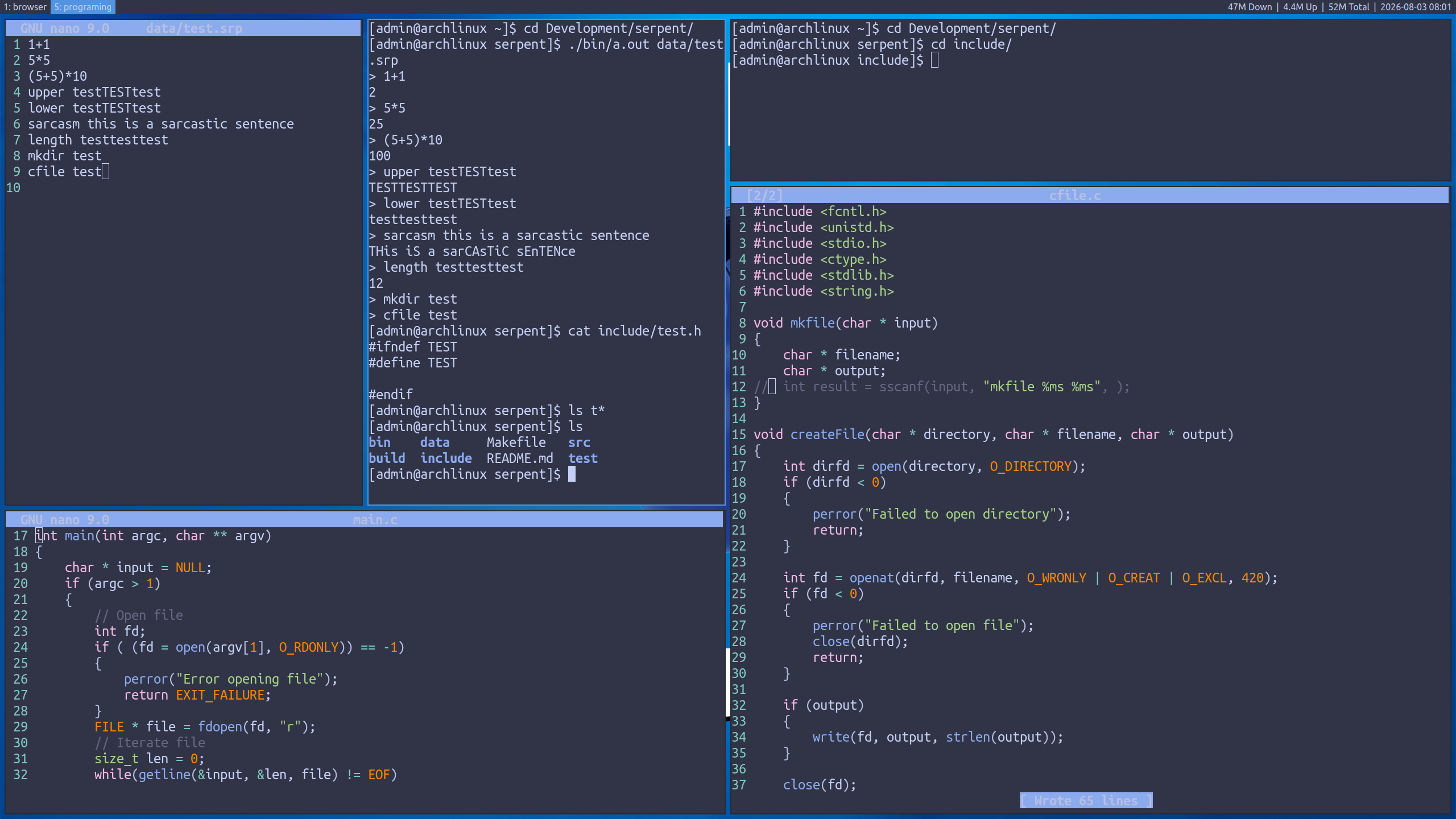Click the nano title 'data/test.srp'

point(194,28)
